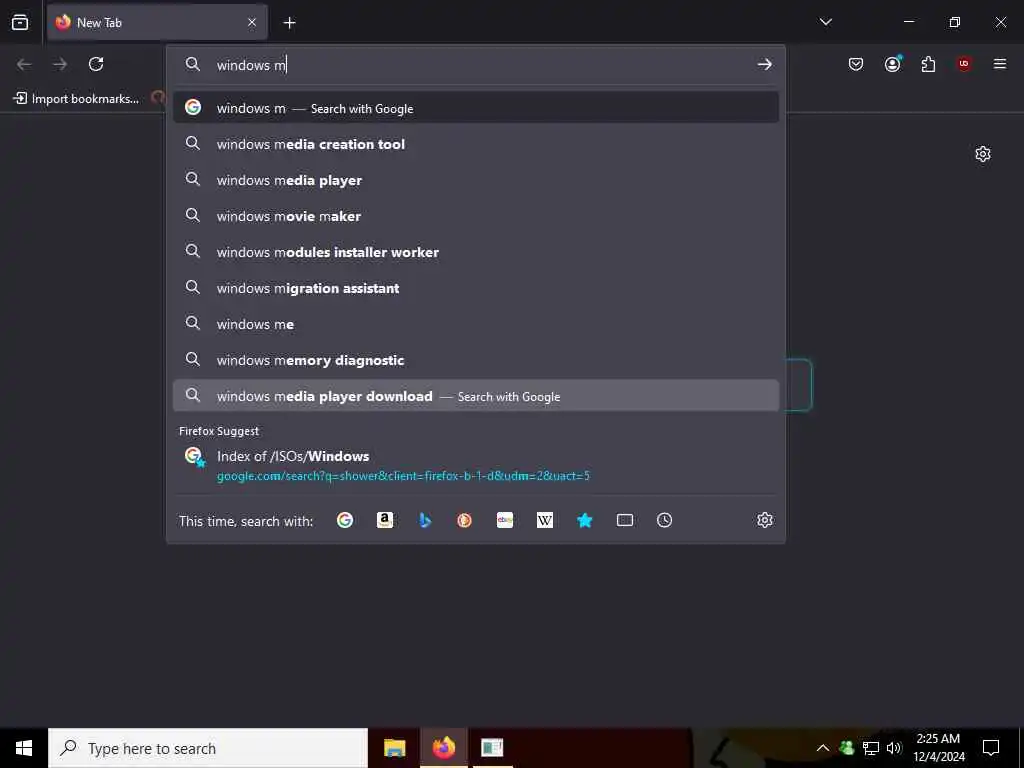Click Import bookmarks in bookmarks toolbar
Screen dimensions: 1024x768
point(76,99)
